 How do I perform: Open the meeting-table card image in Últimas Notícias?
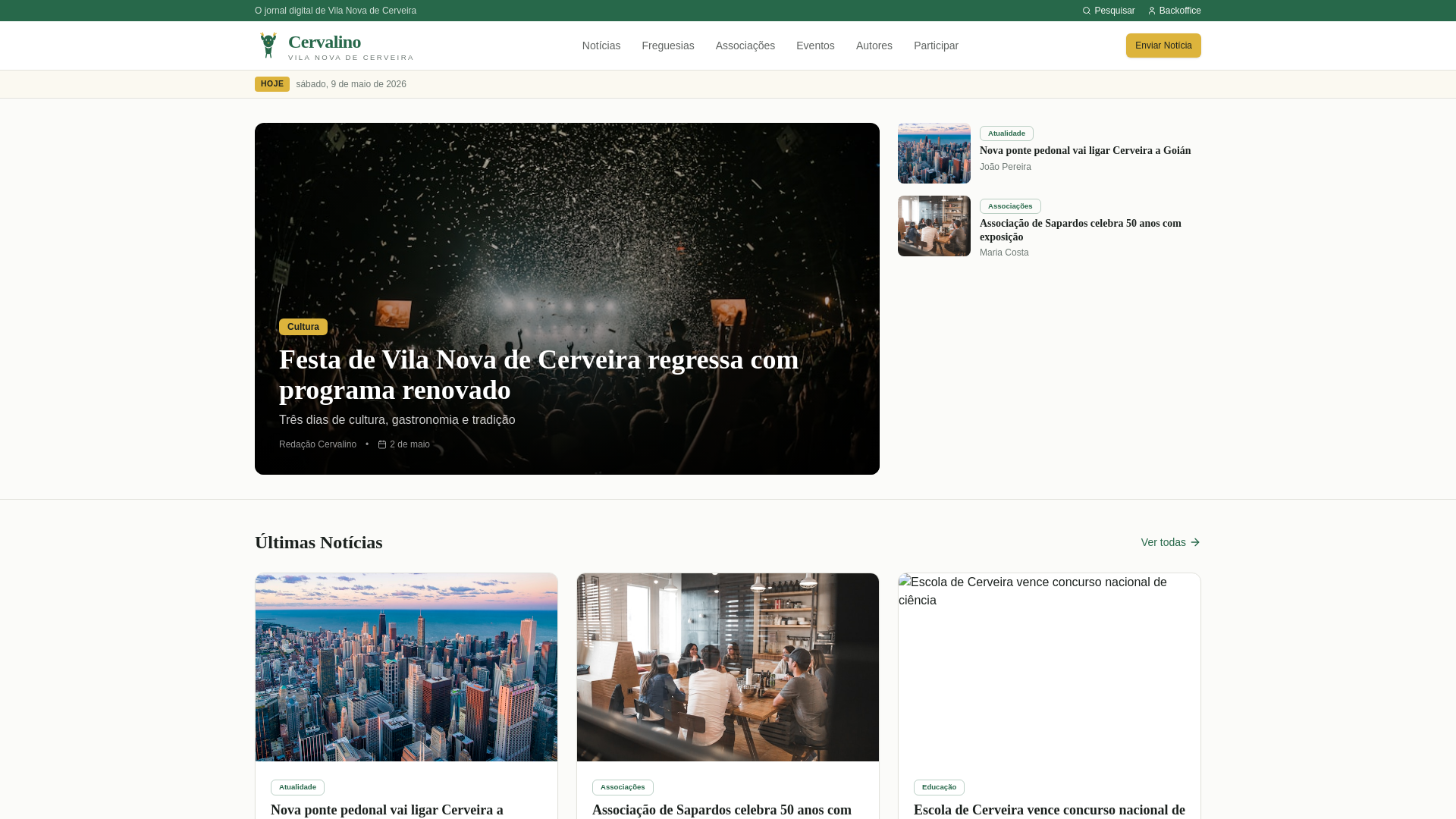click(728, 667)
